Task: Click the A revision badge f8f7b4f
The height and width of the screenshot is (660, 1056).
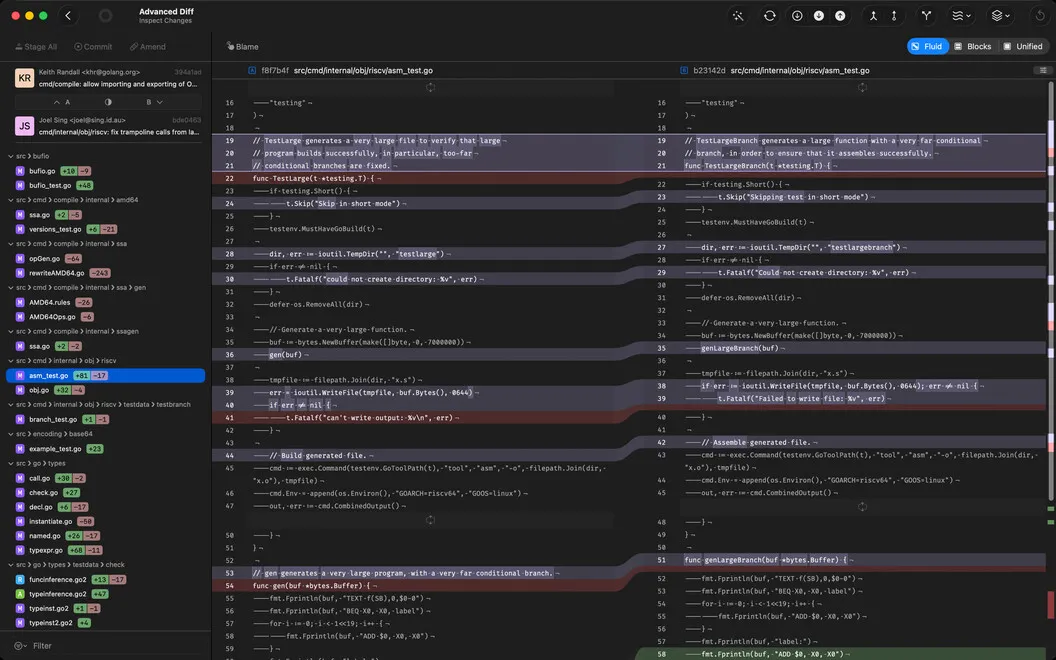Action: [x=252, y=70]
